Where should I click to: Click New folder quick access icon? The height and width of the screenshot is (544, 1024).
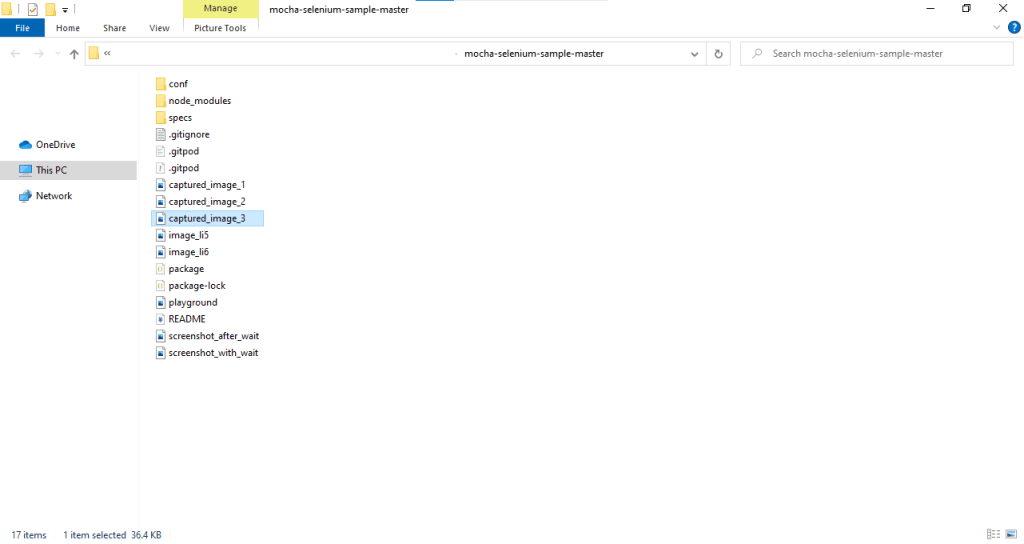click(50, 10)
